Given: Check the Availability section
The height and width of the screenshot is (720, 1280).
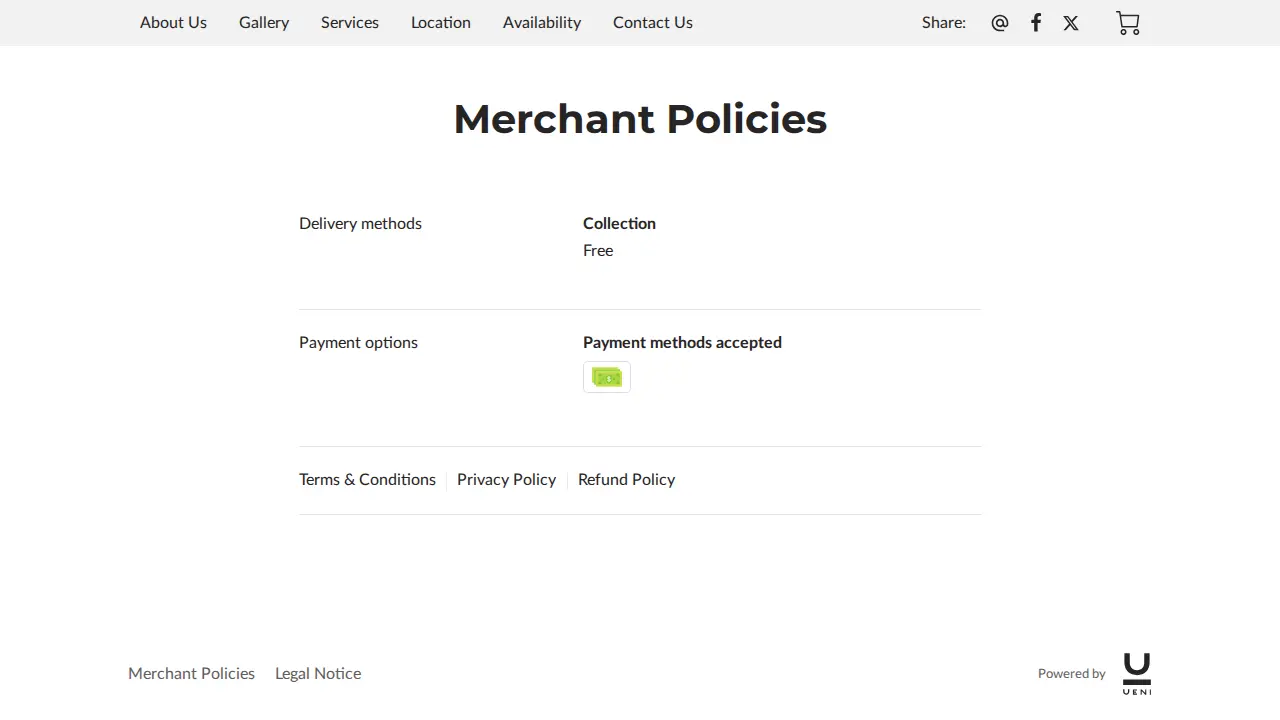Looking at the screenshot, I should 542,22.
